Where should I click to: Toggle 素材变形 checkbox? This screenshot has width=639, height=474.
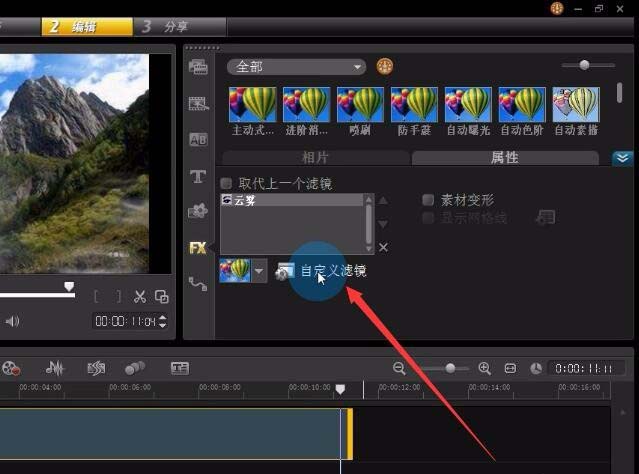(428, 200)
